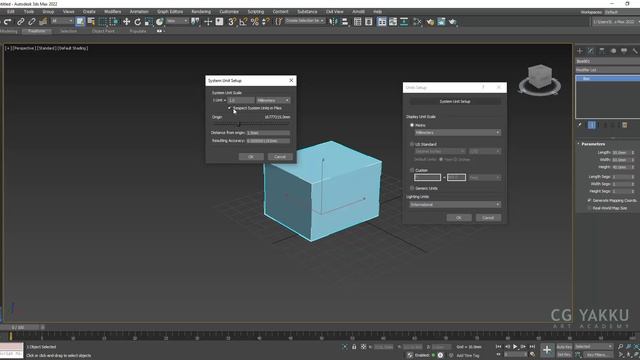Open the Motion tab in command panel
Image resolution: width=640 pixels, height=360 pixels.
coord(613,51)
